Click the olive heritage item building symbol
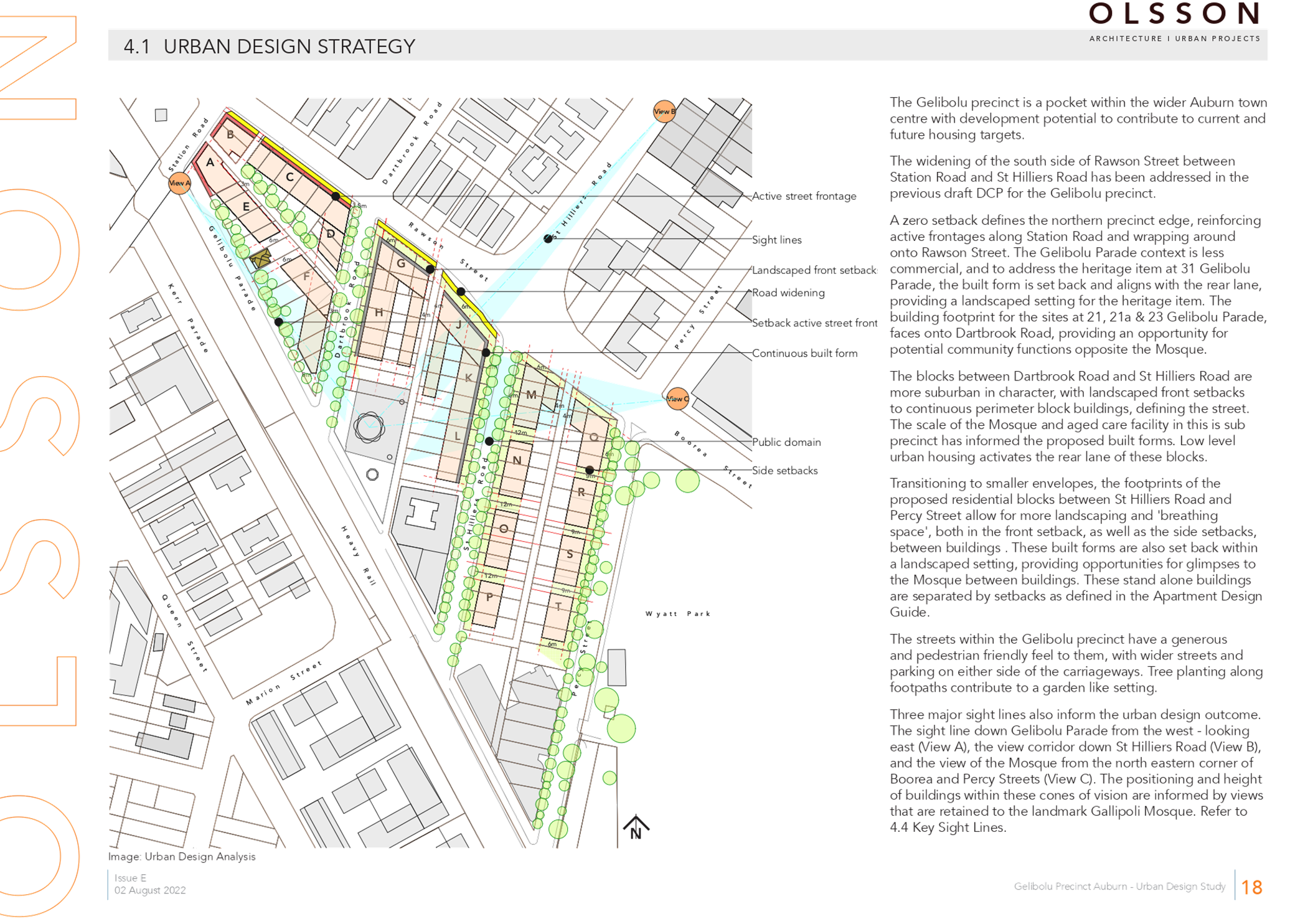The image size is (1313, 924). pos(260,258)
